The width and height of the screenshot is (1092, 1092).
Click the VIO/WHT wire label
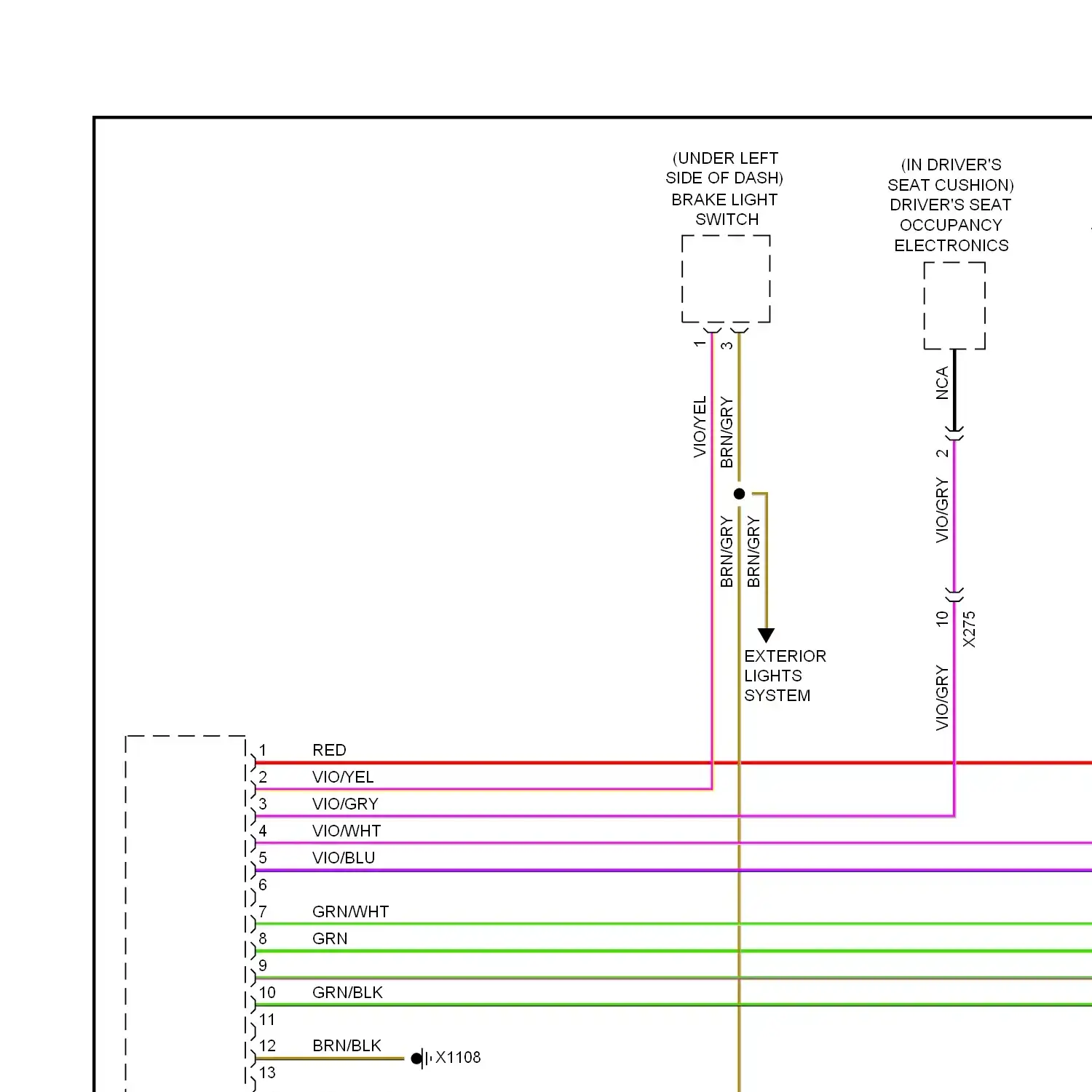(347, 831)
